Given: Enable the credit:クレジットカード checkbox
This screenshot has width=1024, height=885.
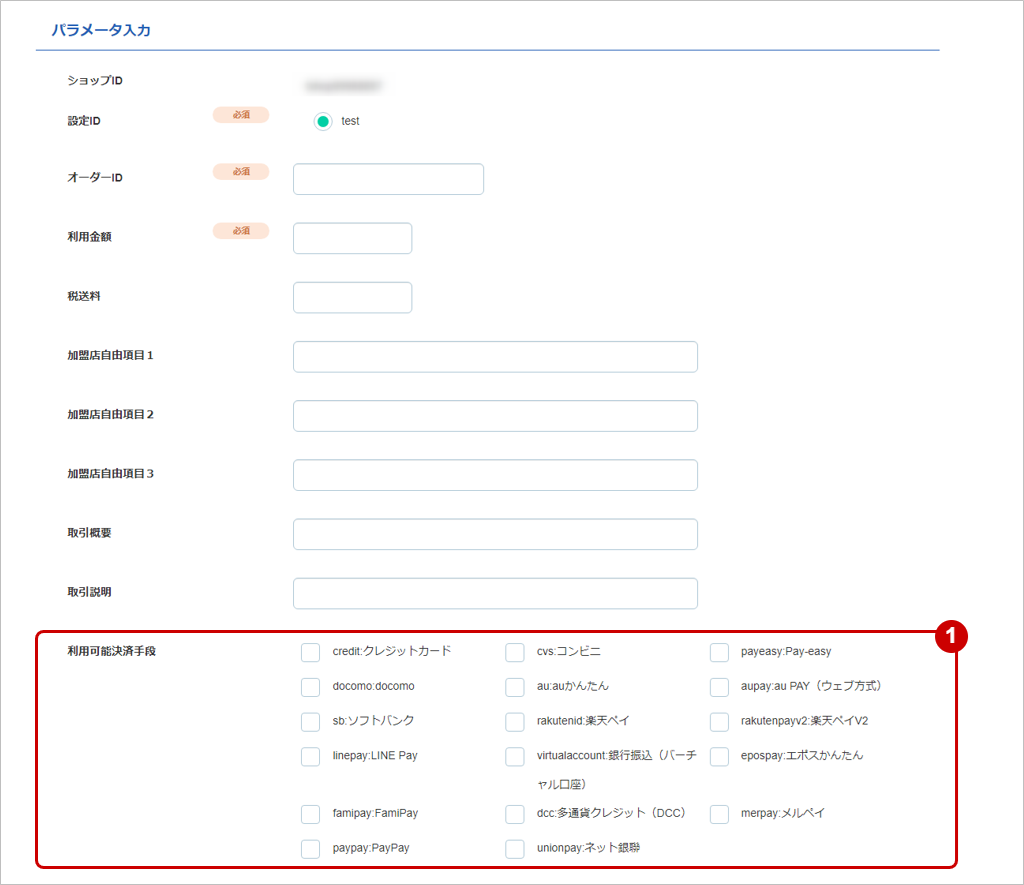Looking at the screenshot, I should click(x=311, y=653).
